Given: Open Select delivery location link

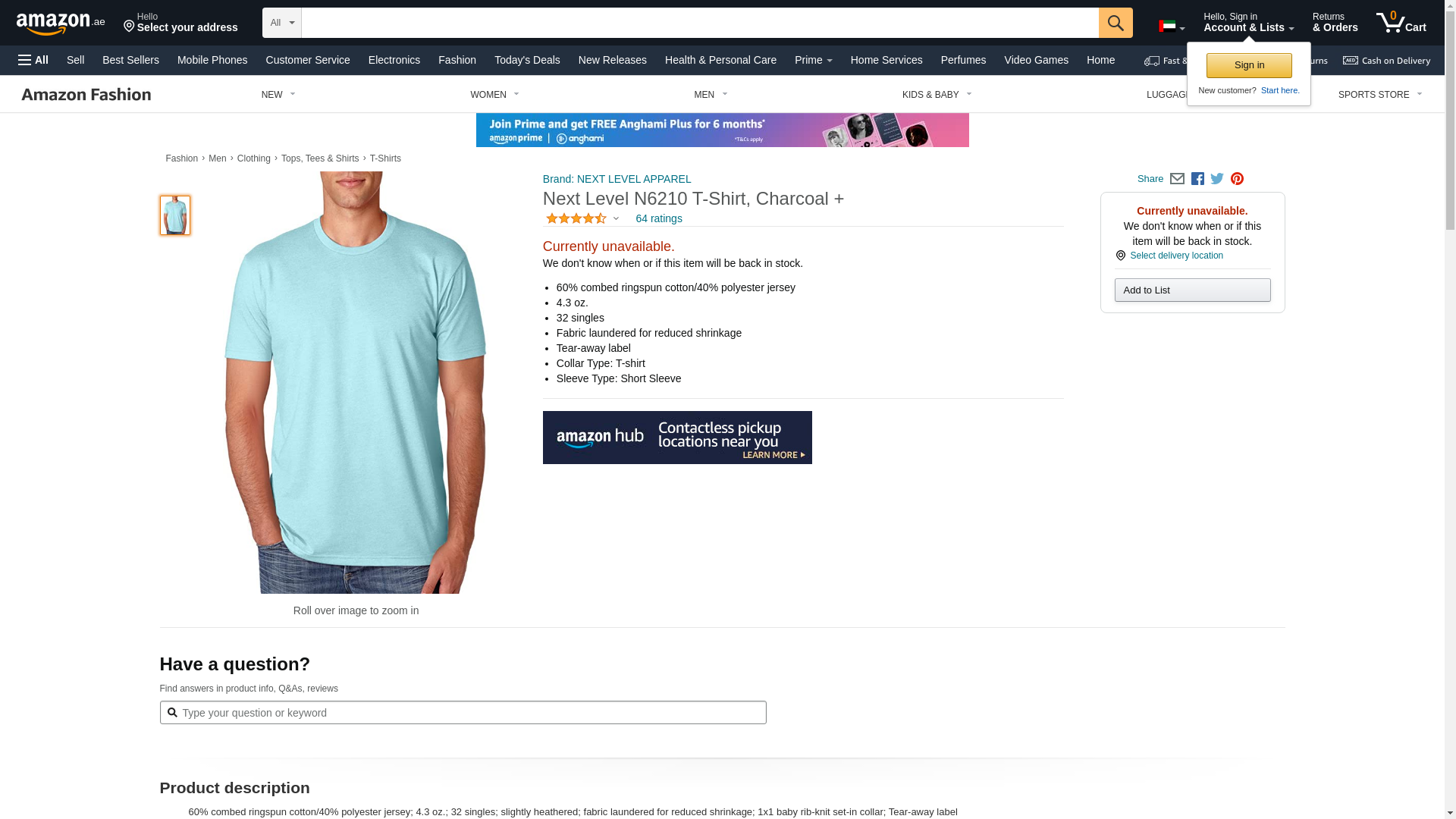Looking at the screenshot, I should pyautogui.click(x=1177, y=256).
